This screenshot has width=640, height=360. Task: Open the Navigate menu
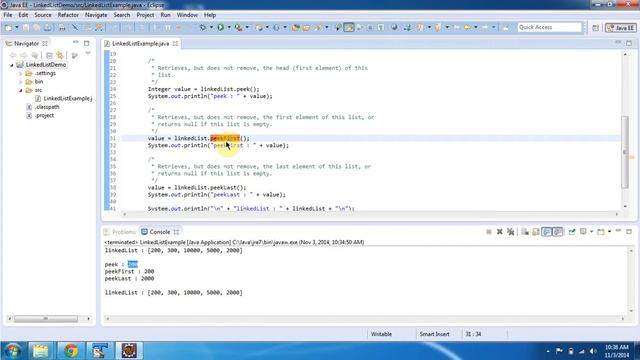pos(96,15)
